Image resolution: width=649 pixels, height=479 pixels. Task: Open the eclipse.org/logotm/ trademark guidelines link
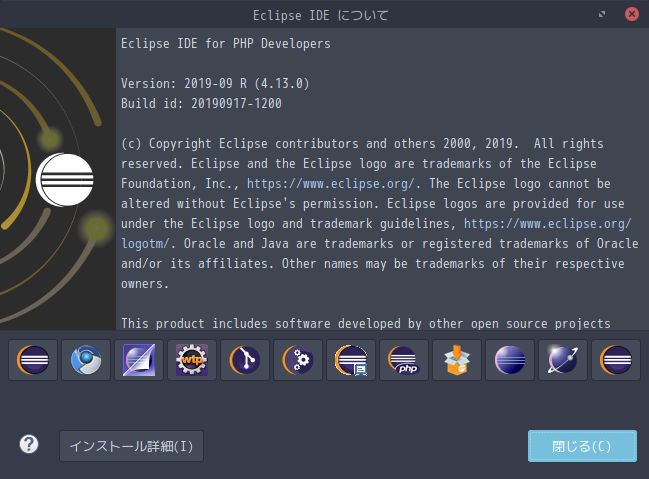pyautogui.click(x=548, y=224)
